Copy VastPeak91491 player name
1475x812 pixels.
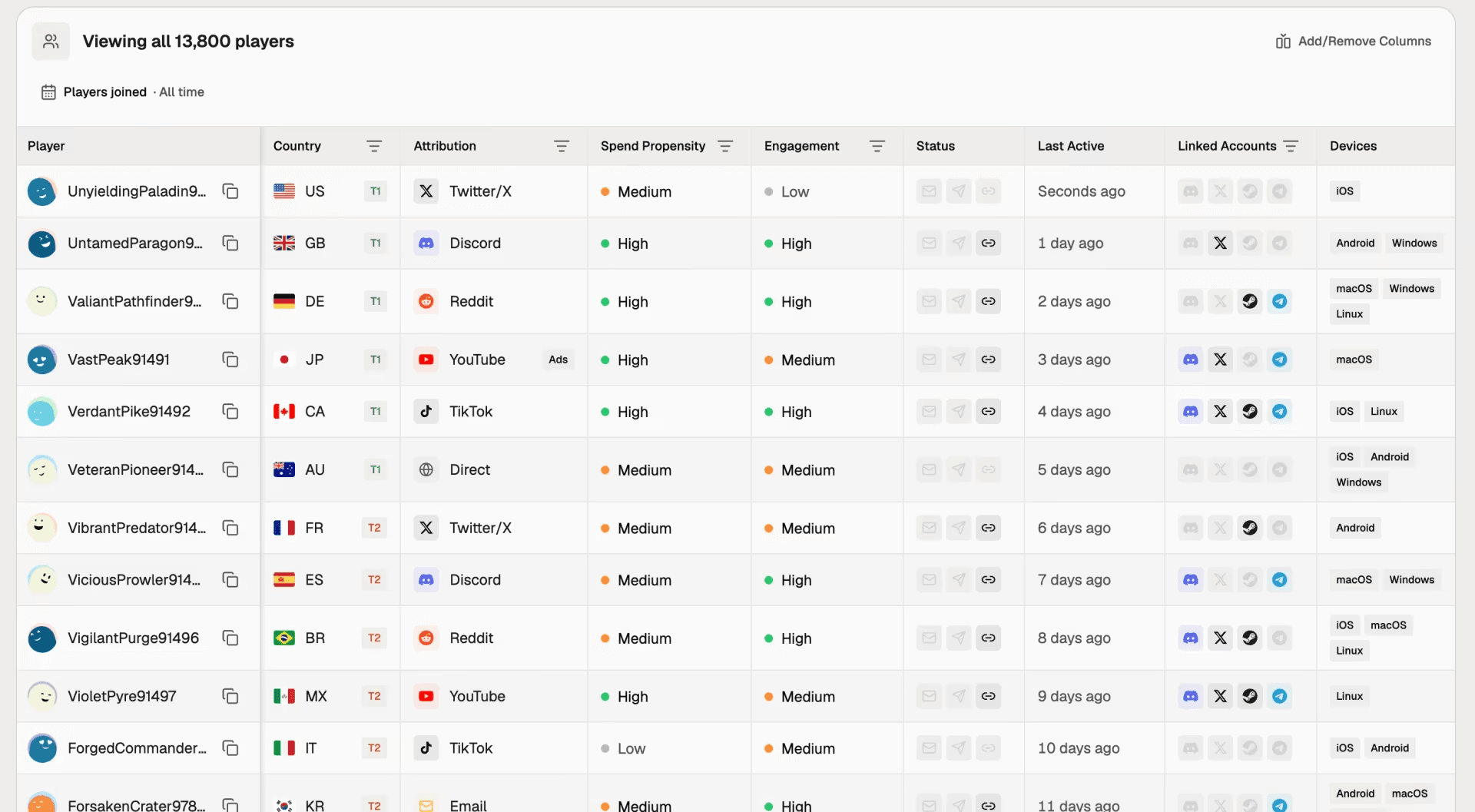point(230,360)
